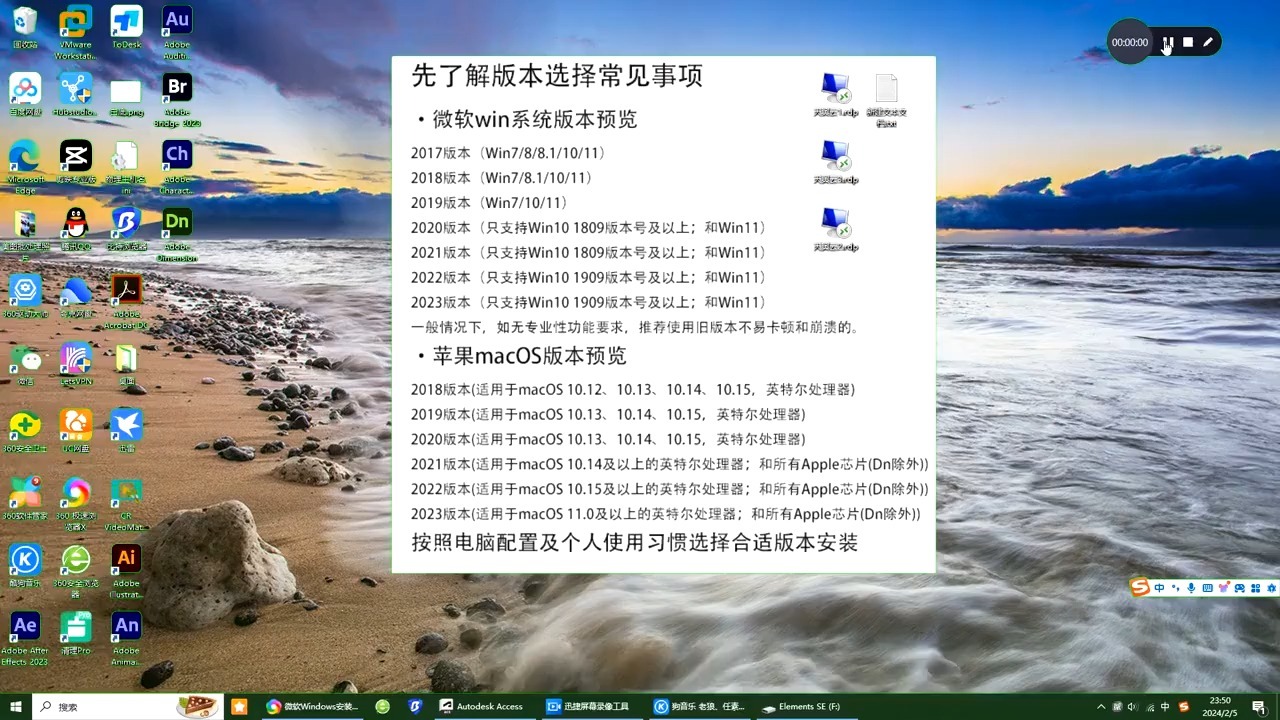Open annotation pen in recording toolbar

click(1208, 42)
